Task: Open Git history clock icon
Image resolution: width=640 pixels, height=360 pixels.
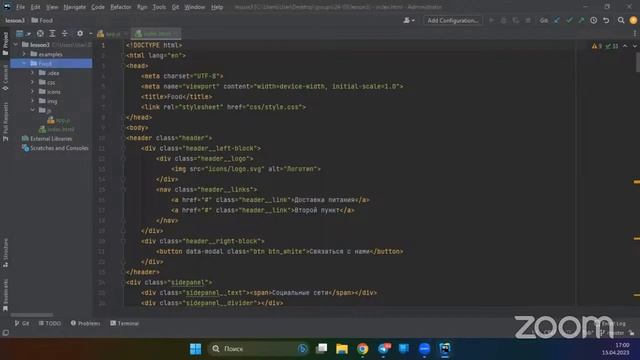Action: tap(593, 20)
